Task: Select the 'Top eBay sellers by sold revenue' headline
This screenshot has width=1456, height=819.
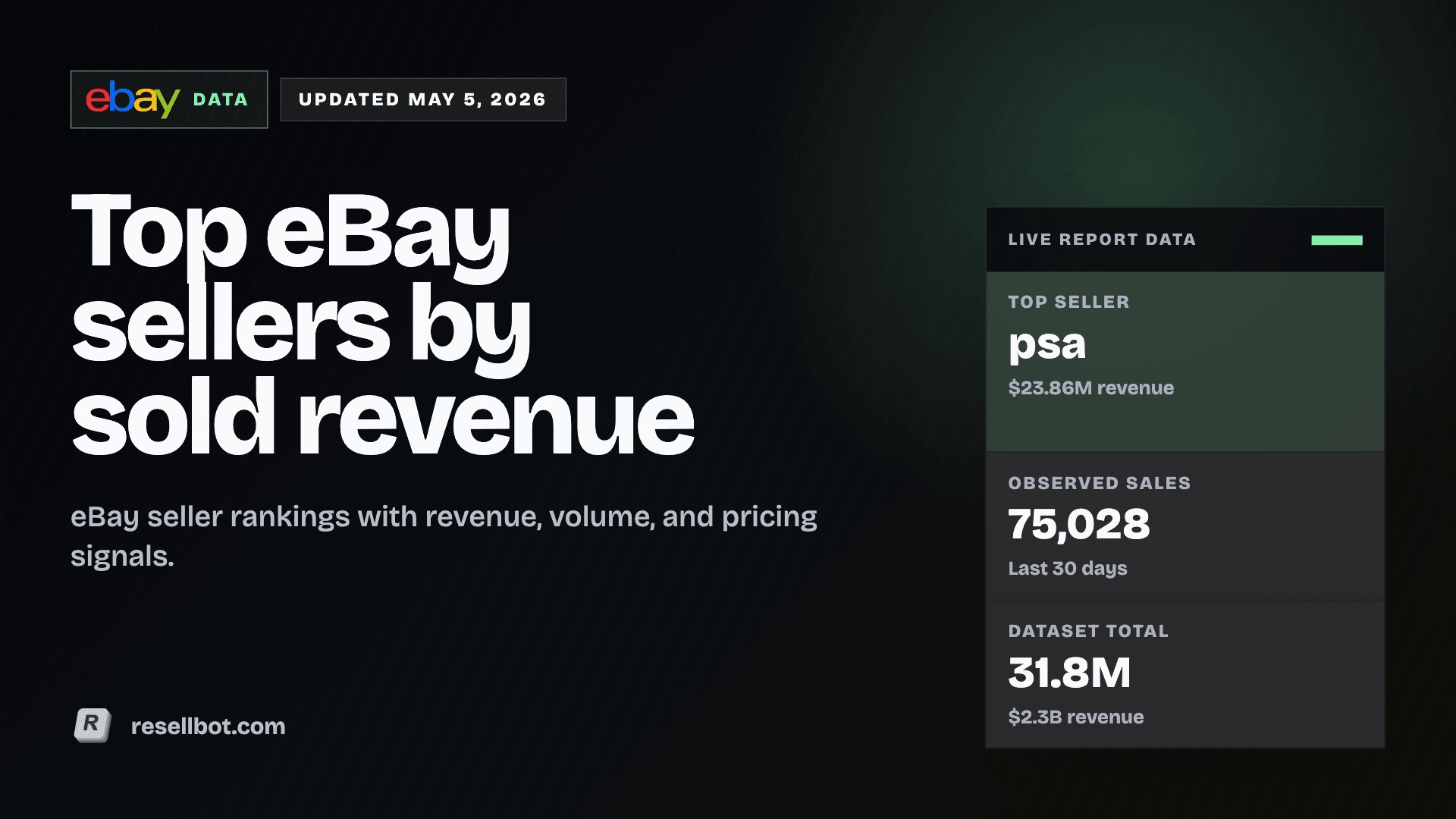Action: [383, 325]
